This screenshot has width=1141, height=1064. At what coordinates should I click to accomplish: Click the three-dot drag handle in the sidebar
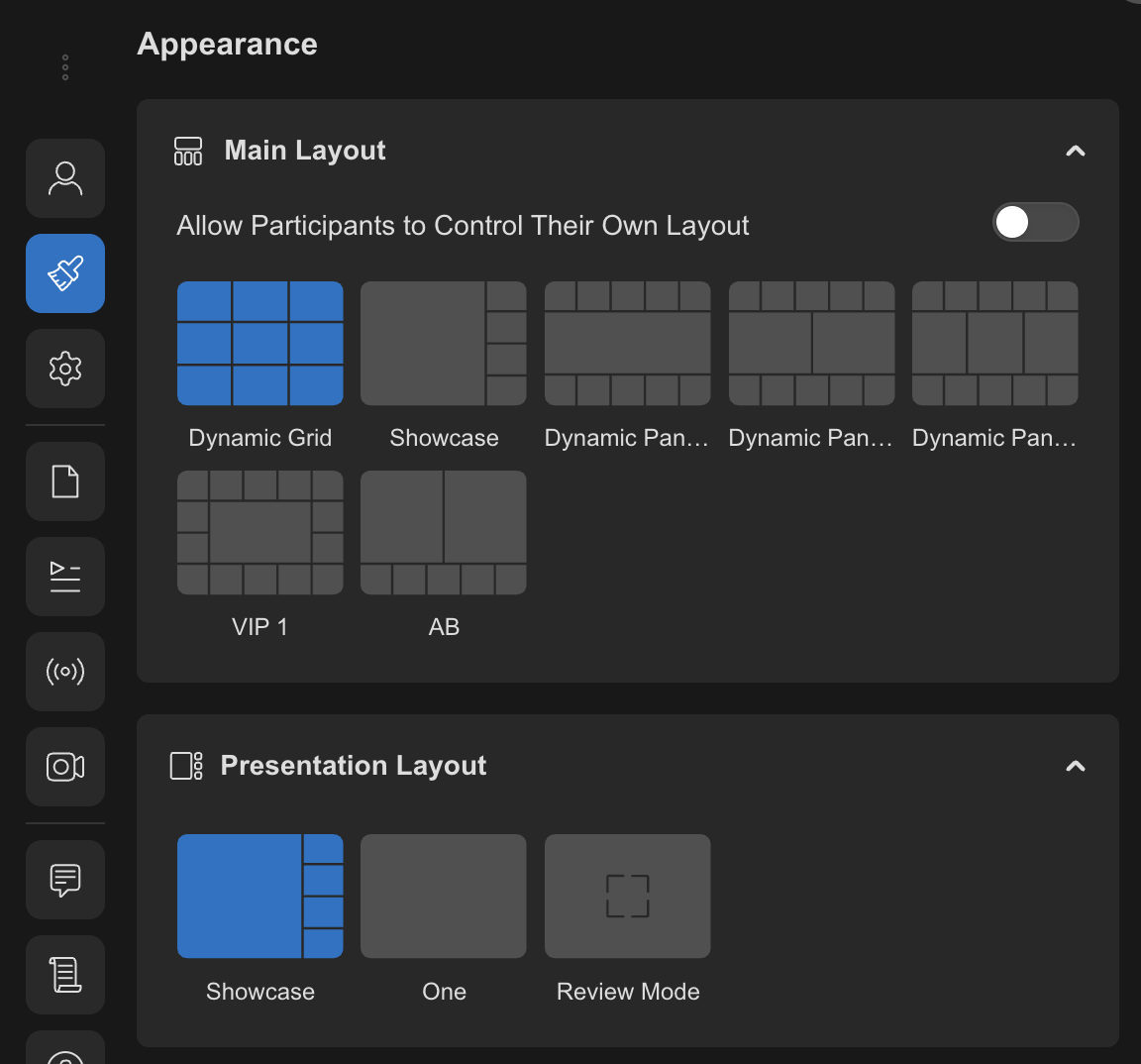[65, 67]
